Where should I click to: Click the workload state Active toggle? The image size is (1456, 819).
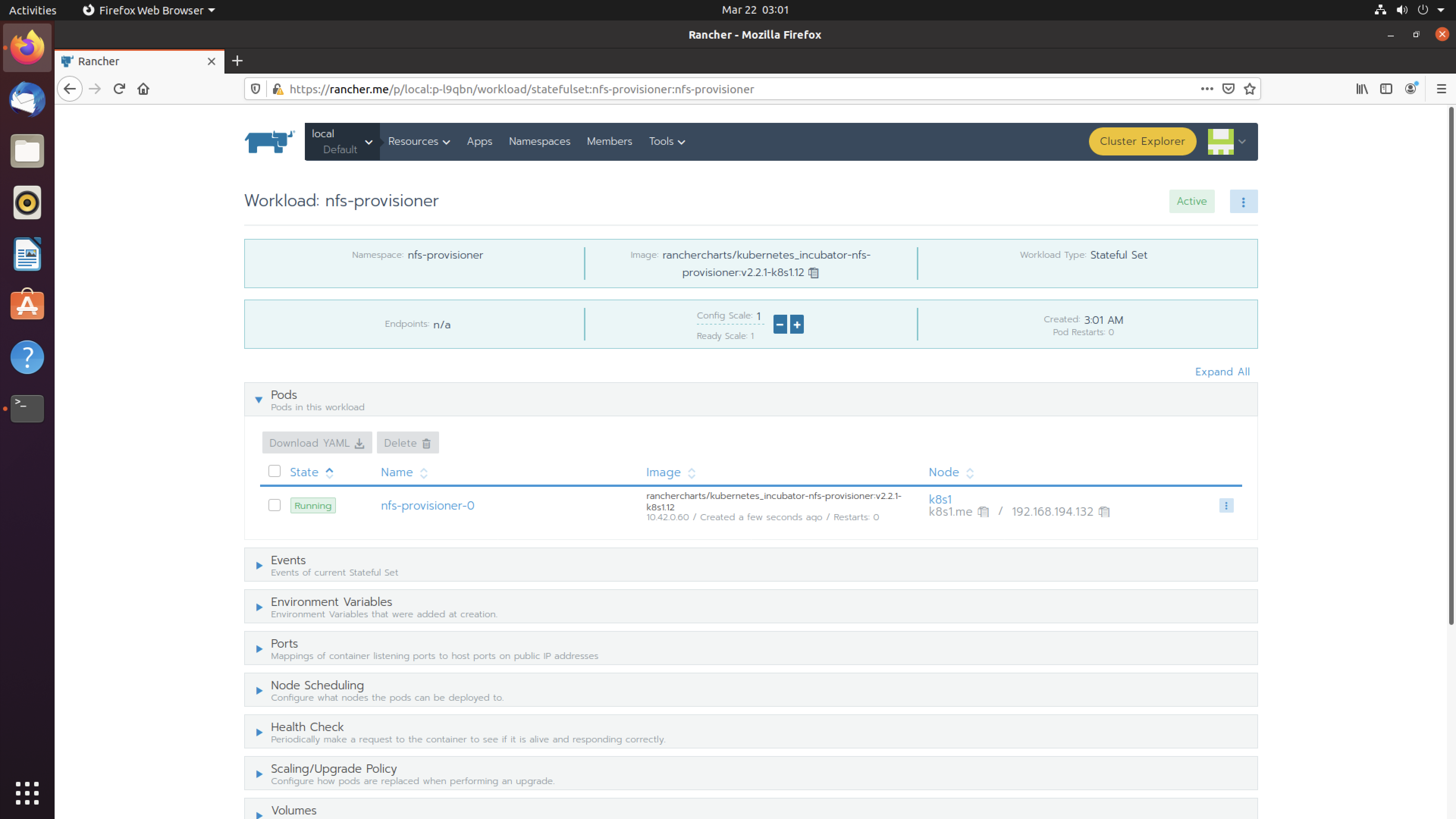pyautogui.click(x=1192, y=201)
